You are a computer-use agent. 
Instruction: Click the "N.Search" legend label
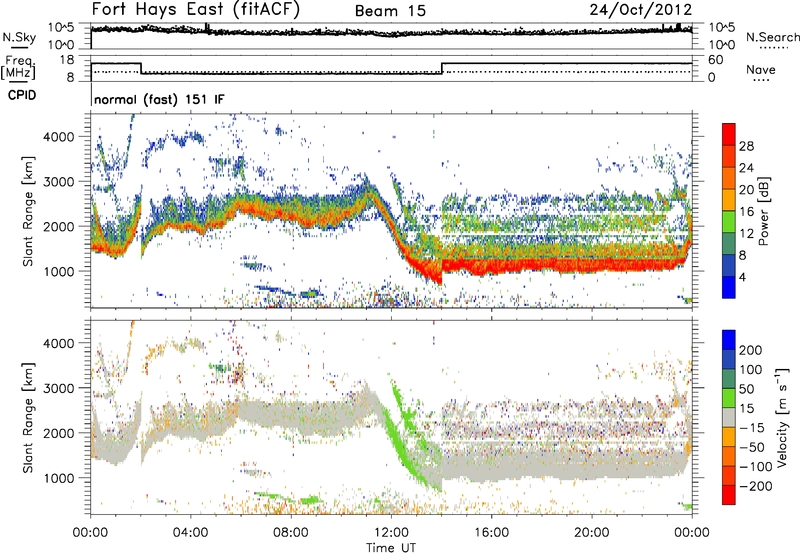[x=772, y=37]
